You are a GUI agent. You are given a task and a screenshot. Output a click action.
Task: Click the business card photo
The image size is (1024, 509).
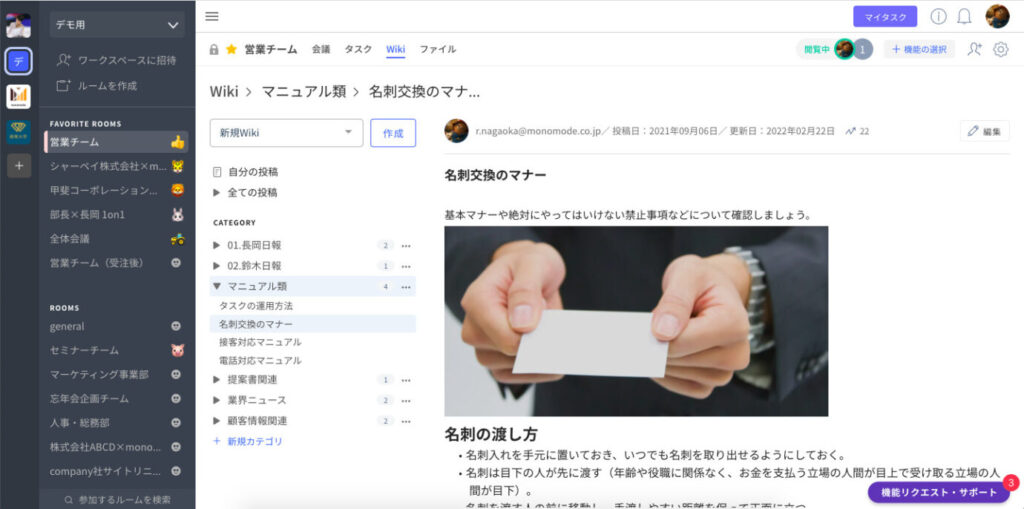[x=636, y=321]
